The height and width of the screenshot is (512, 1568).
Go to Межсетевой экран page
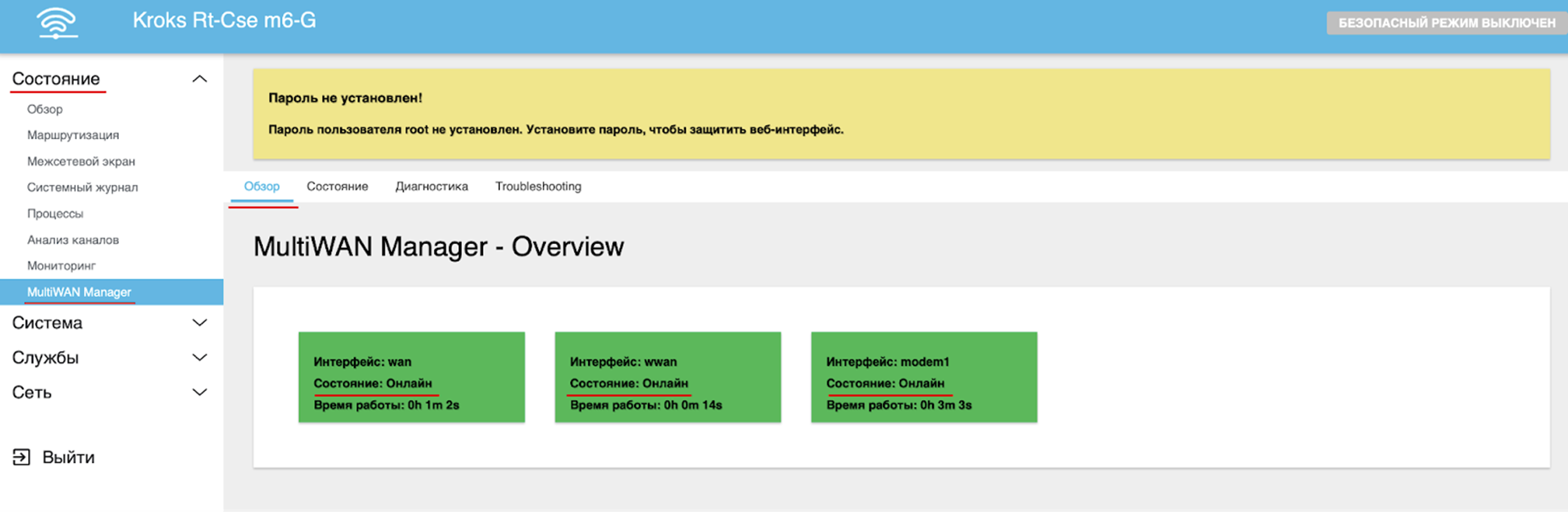(81, 162)
